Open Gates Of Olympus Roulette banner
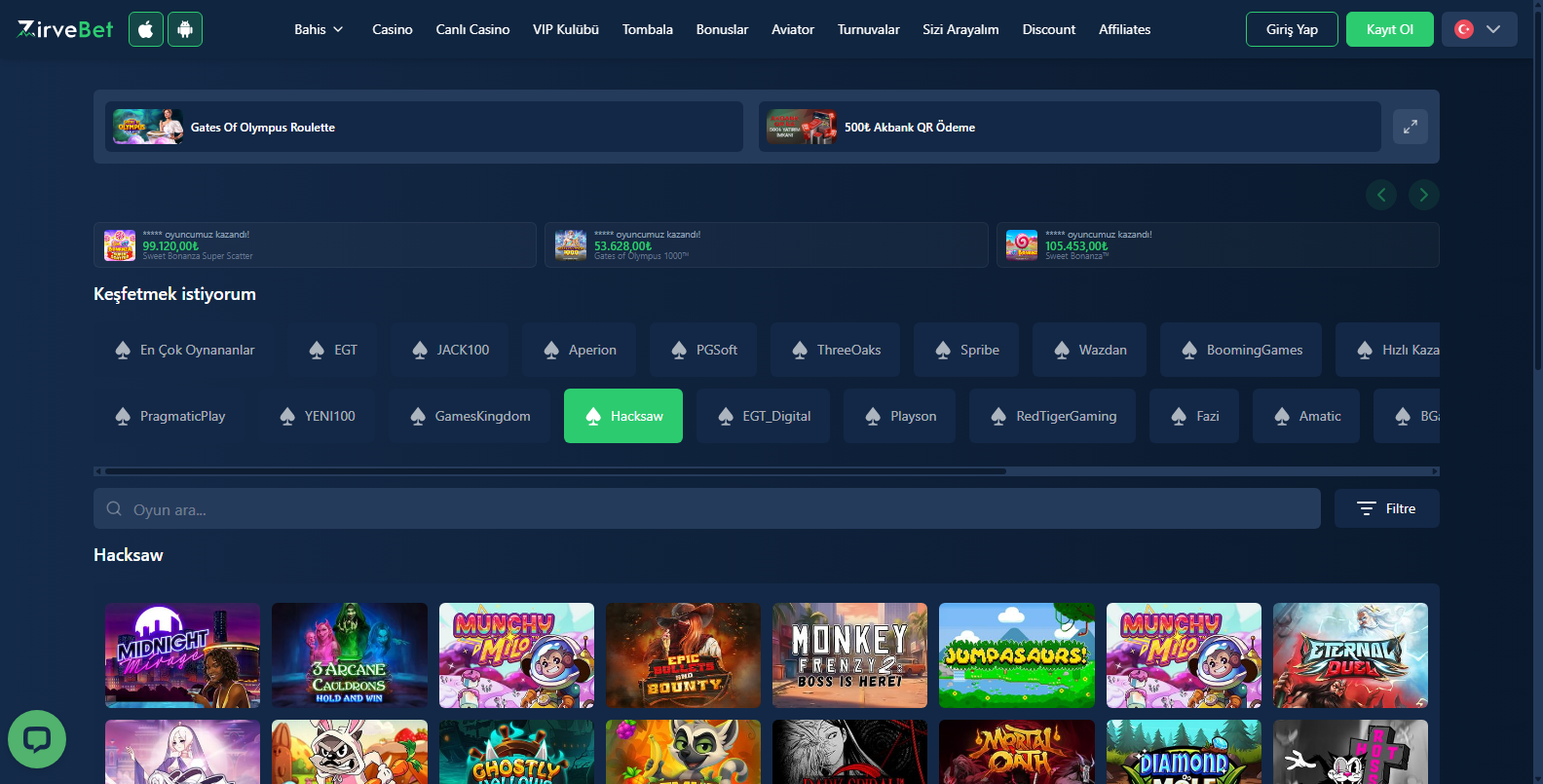This screenshot has width=1543, height=784. 424,127
